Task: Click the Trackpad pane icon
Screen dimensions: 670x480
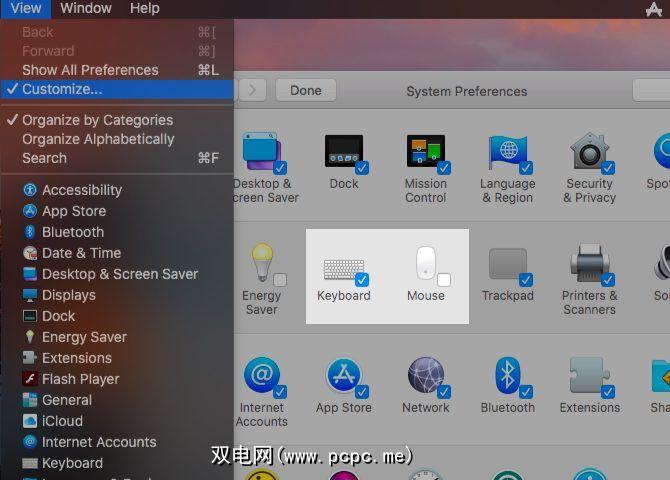Action: (508, 263)
